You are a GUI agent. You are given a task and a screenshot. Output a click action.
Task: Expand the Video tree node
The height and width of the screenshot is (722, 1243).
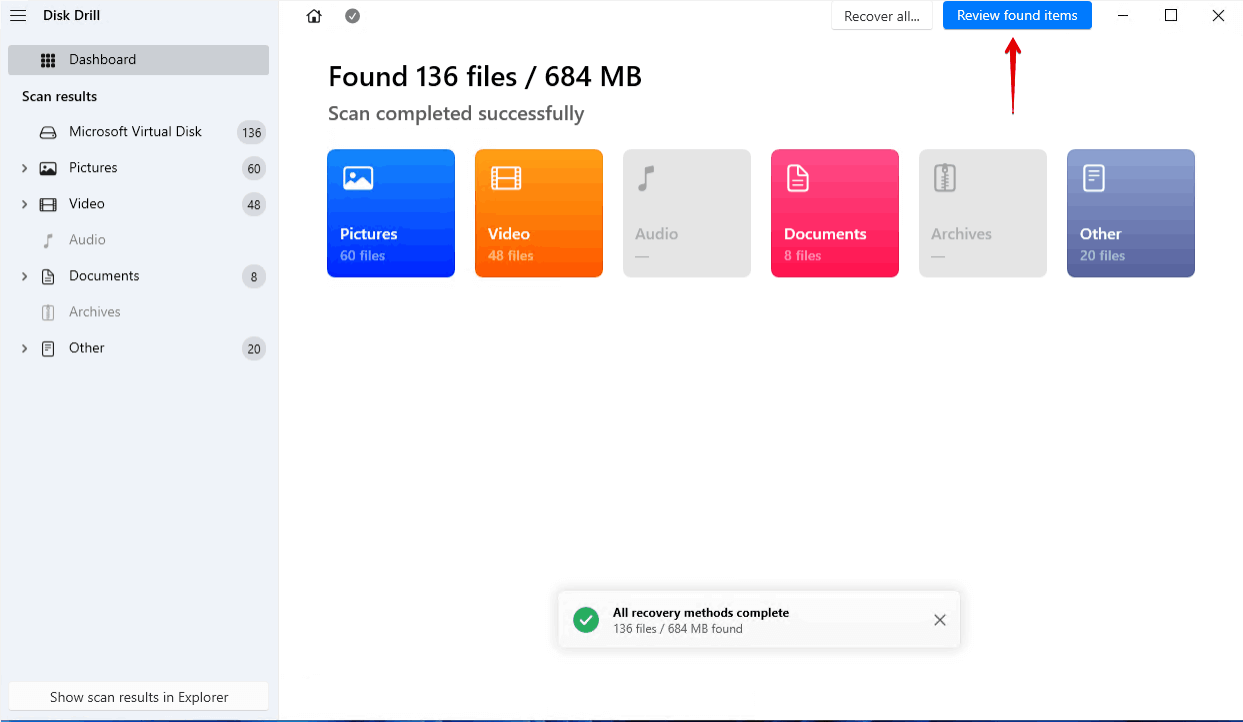[24, 204]
